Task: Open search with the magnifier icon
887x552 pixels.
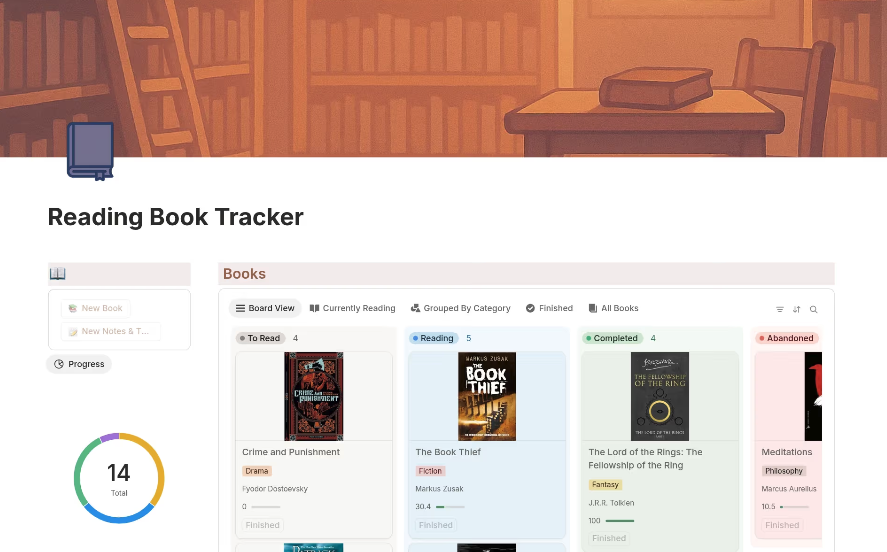Action: [x=814, y=309]
